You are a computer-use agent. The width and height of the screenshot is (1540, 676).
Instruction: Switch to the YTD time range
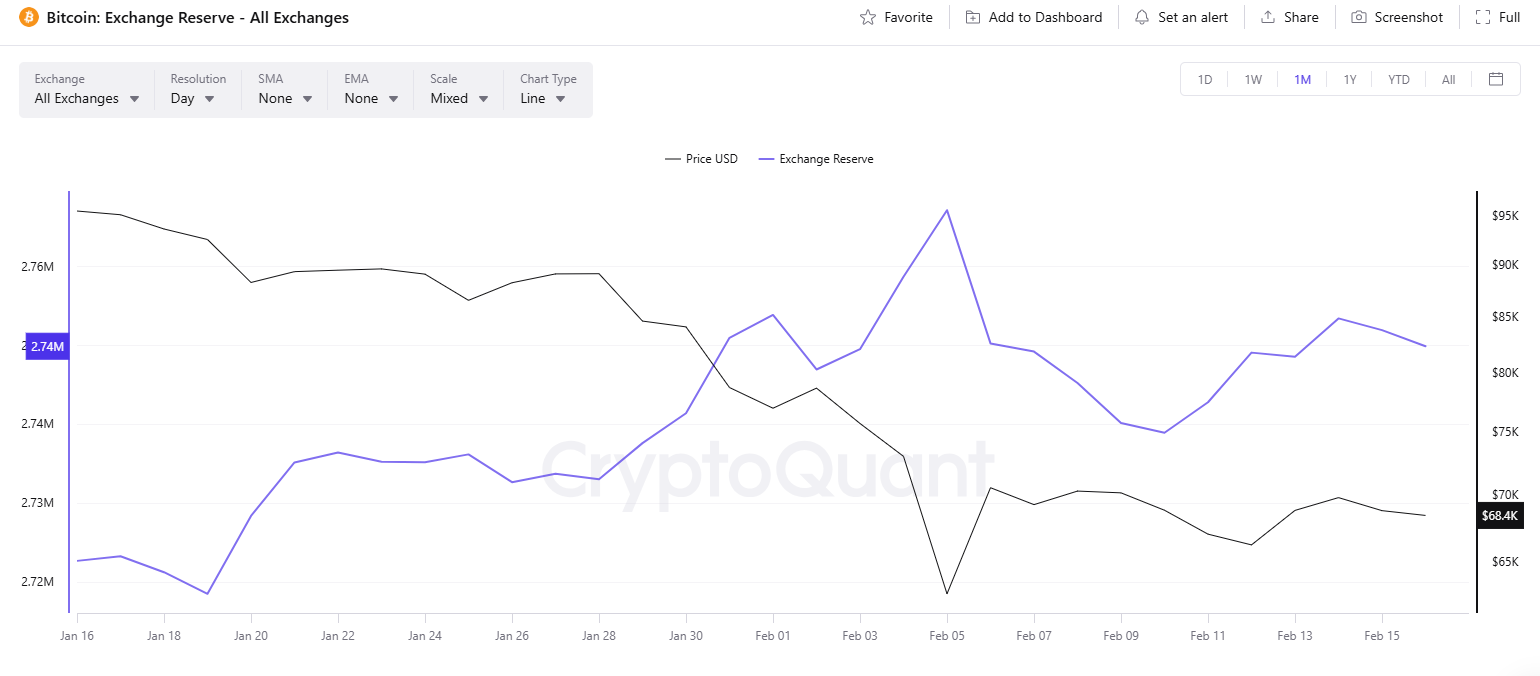[x=1398, y=80]
